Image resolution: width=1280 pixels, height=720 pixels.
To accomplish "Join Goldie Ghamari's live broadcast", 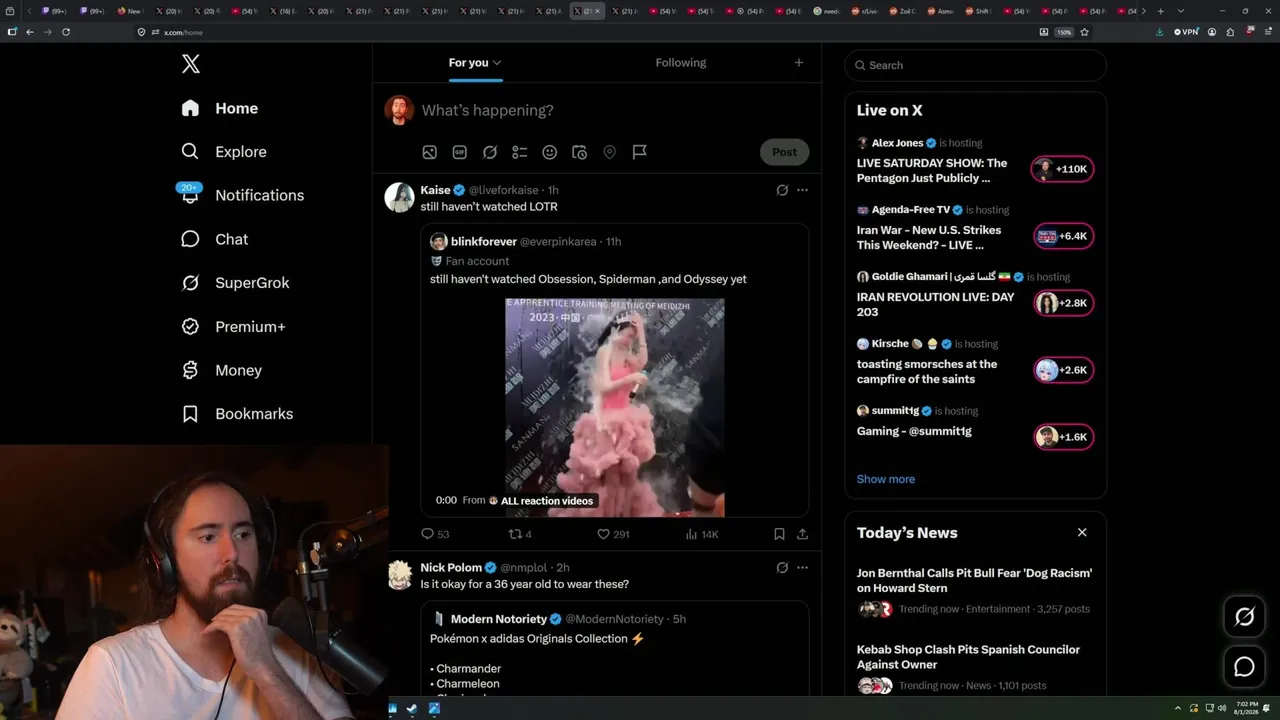I will click(x=1063, y=303).
